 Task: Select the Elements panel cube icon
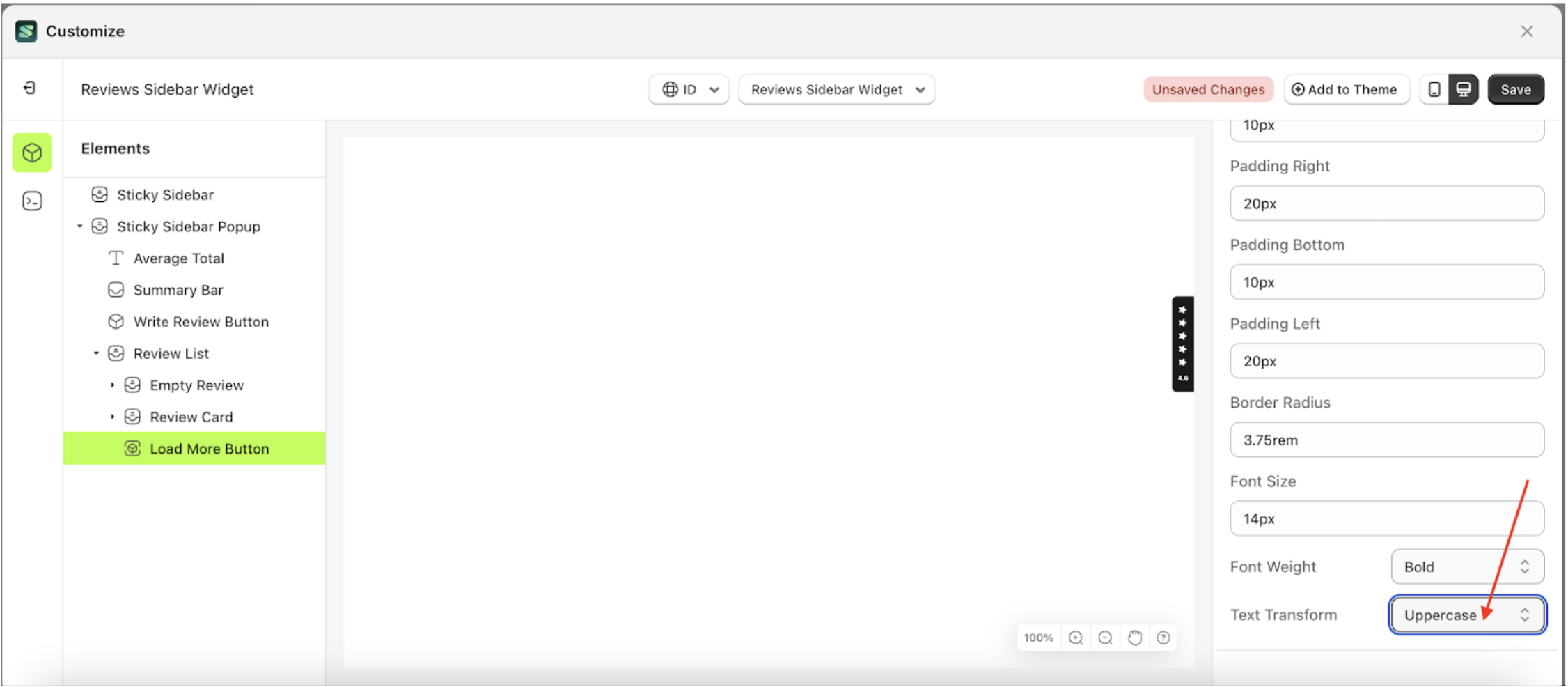pos(32,153)
